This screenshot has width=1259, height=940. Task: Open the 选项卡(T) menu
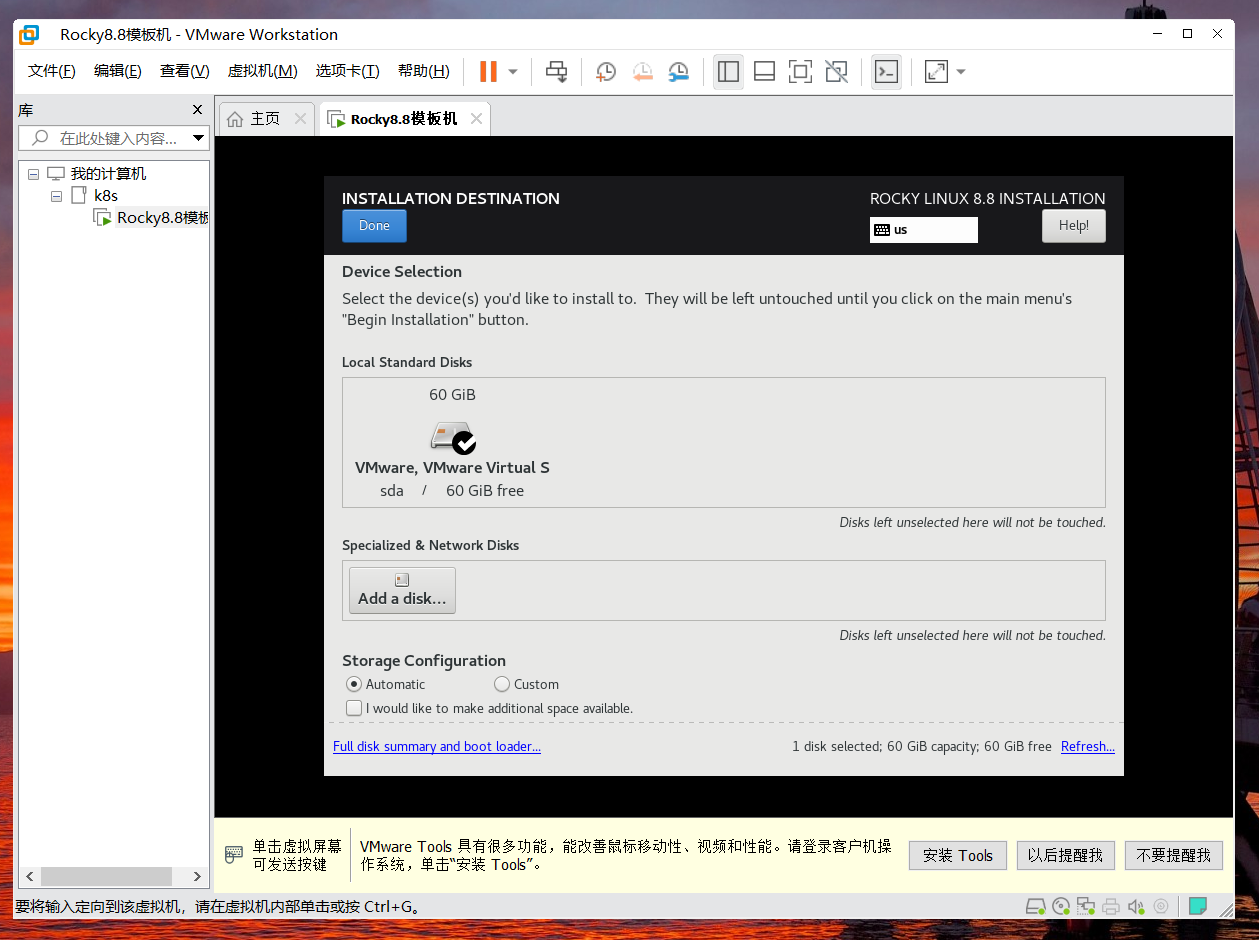[348, 71]
